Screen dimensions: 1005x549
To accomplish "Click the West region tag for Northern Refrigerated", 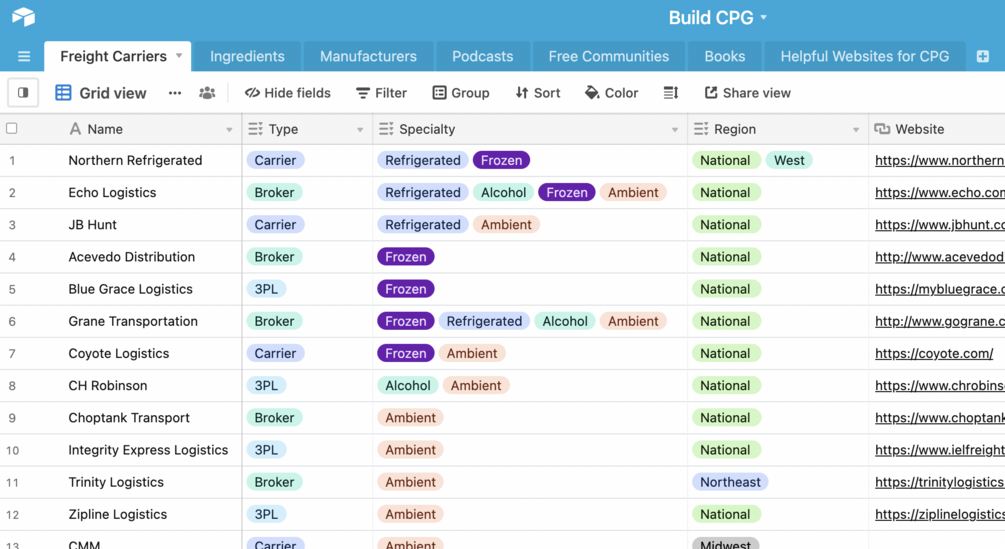I will tap(789, 161).
